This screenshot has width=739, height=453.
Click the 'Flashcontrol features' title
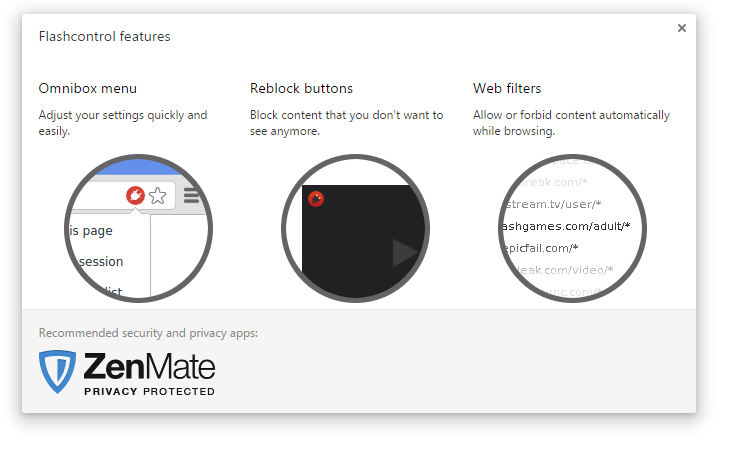105,37
